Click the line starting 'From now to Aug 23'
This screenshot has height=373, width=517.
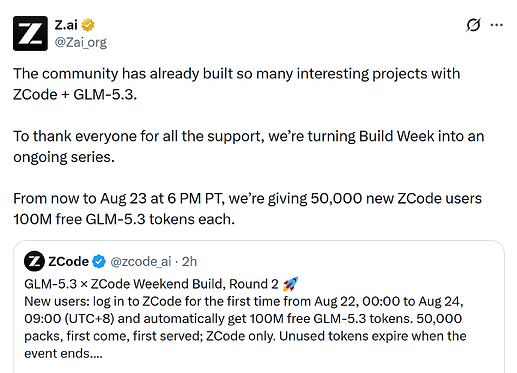[247, 199]
